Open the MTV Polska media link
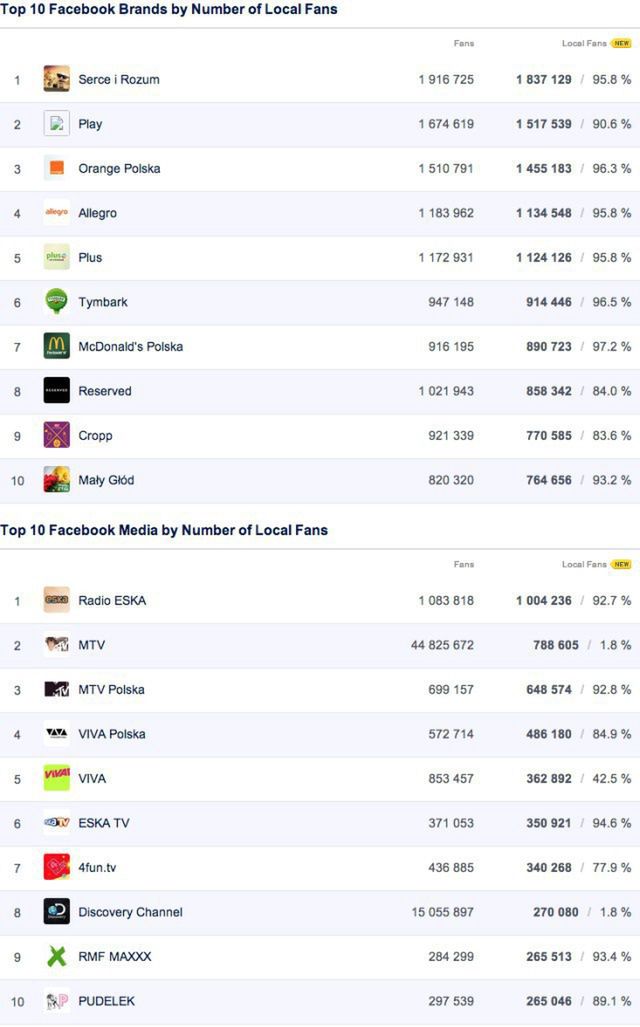The width and height of the screenshot is (640, 1027). [111, 690]
